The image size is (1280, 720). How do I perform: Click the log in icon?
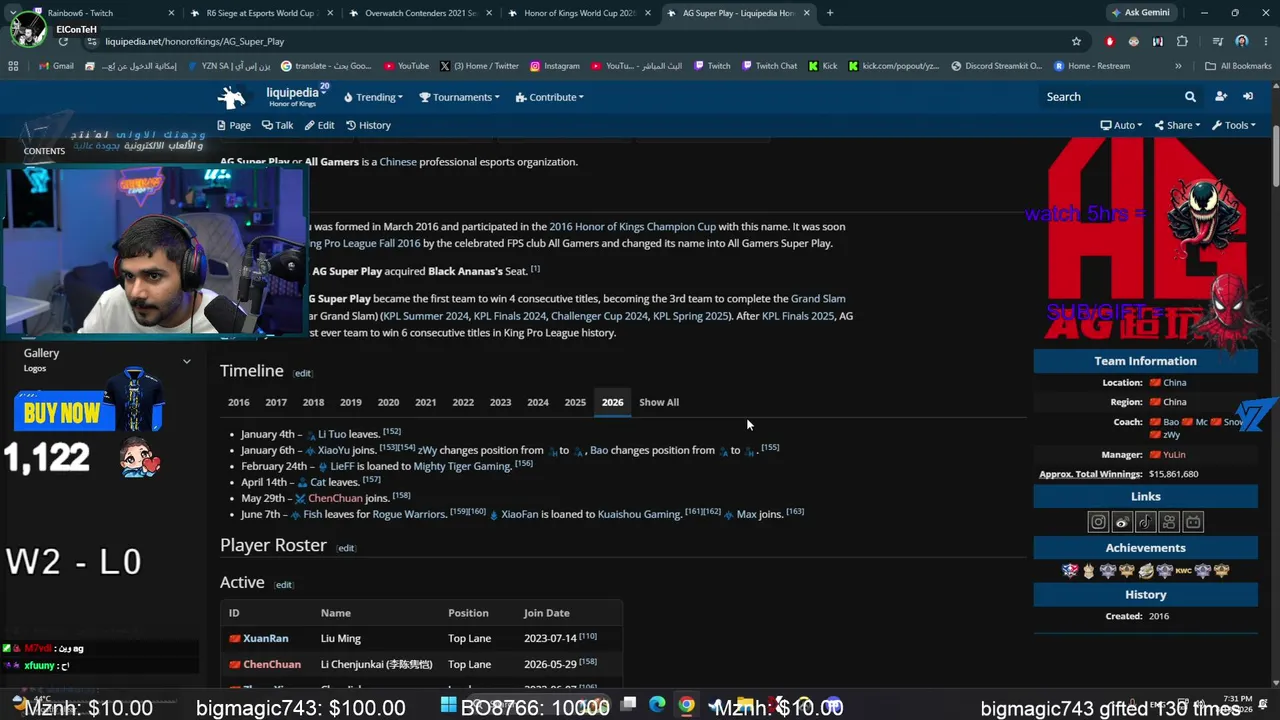point(1248,97)
